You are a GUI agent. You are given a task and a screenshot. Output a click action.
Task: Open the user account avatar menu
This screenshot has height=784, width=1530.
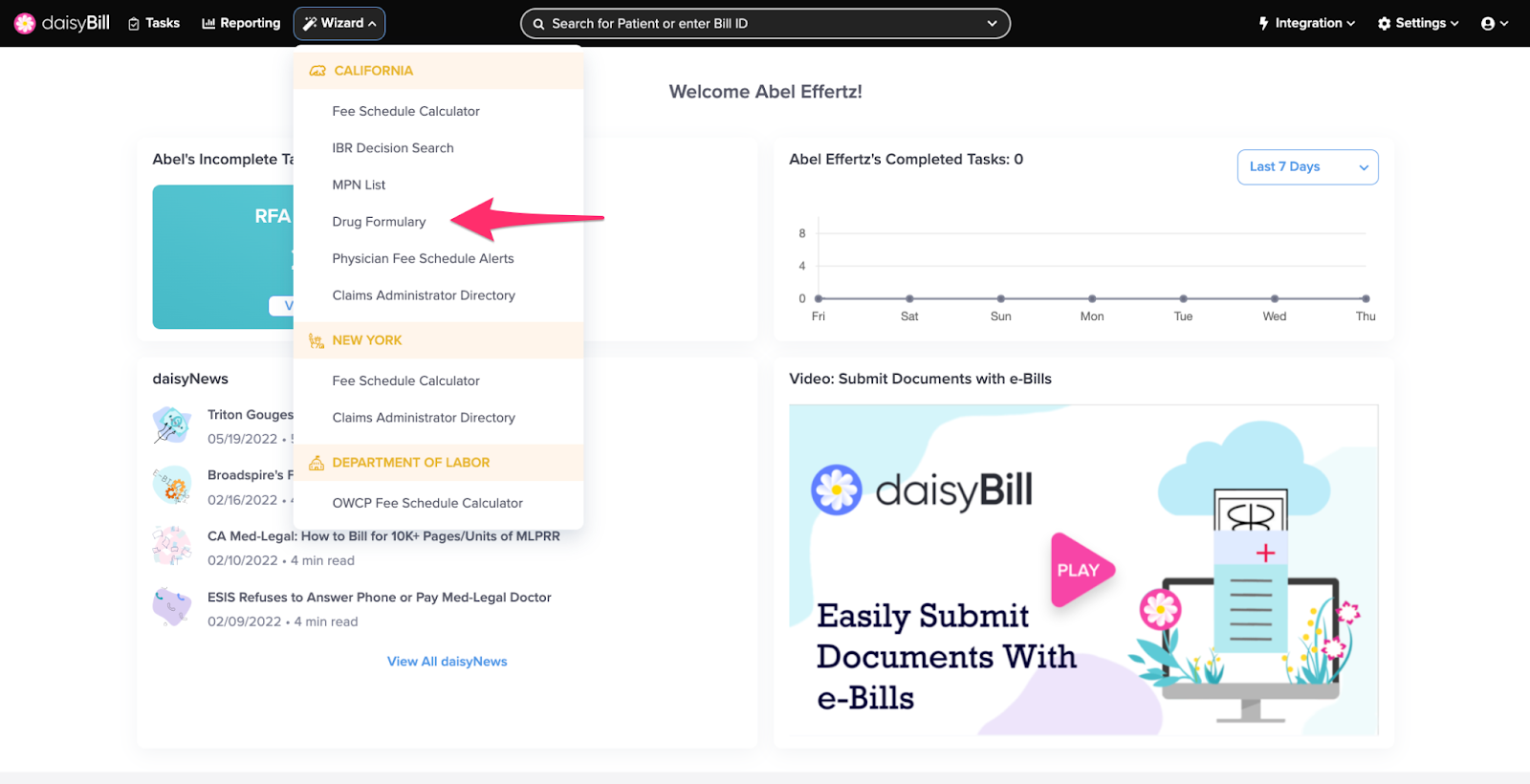click(x=1494, y=23)
